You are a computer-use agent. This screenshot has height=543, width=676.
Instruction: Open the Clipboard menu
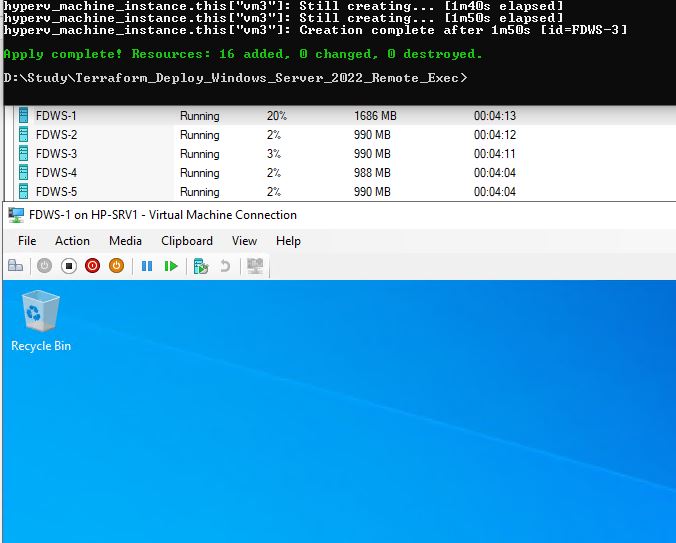[x=187, y=240]
